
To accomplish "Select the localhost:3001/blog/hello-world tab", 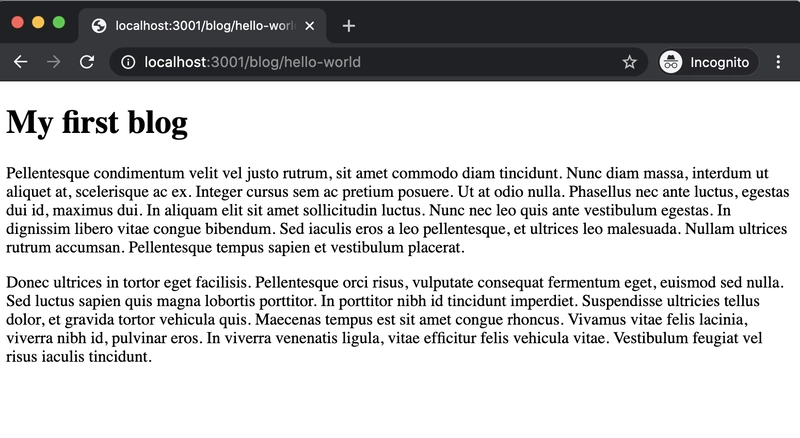I will pos(203,26).
